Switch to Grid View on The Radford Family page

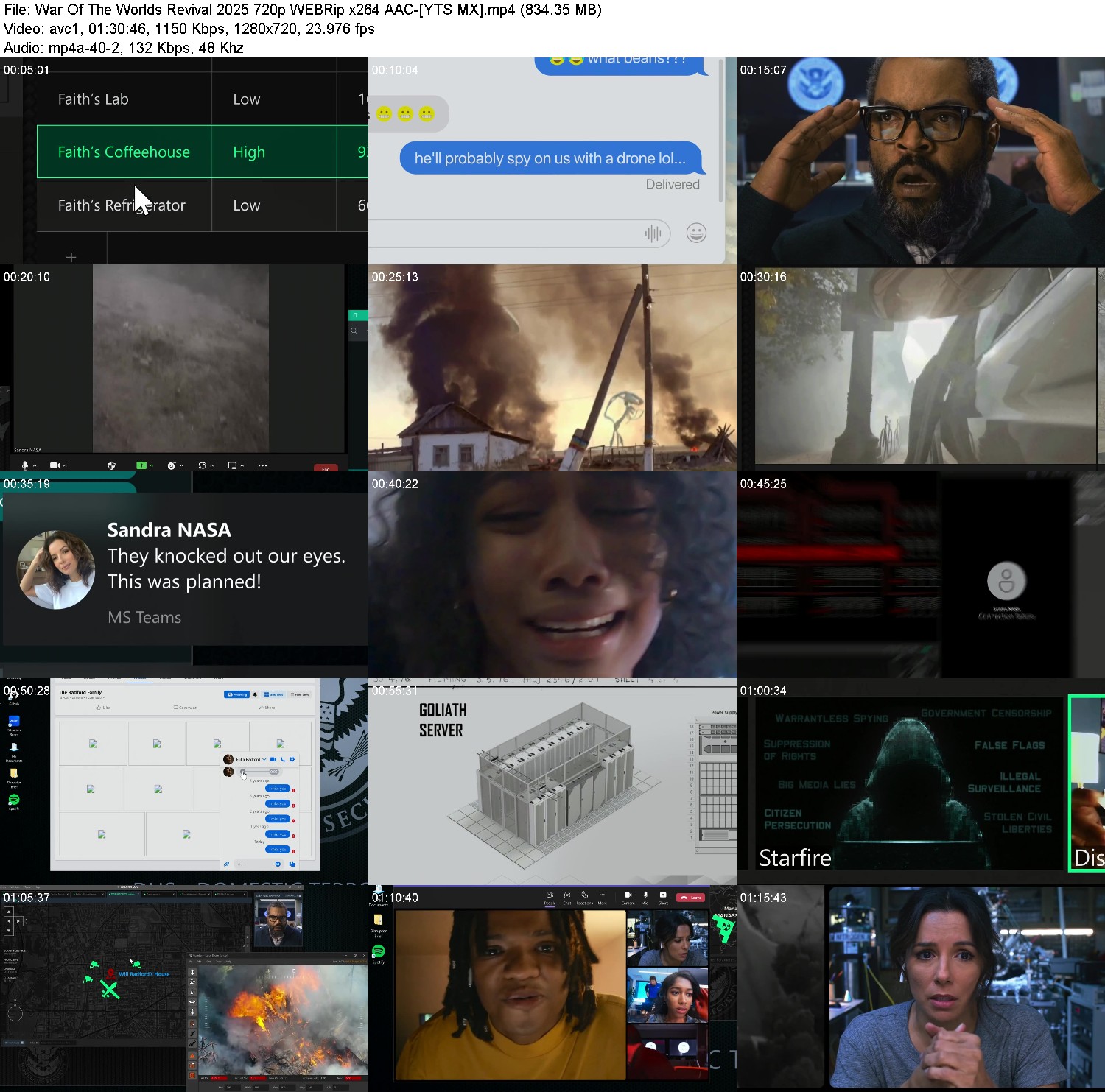click(x=273, y=694)
